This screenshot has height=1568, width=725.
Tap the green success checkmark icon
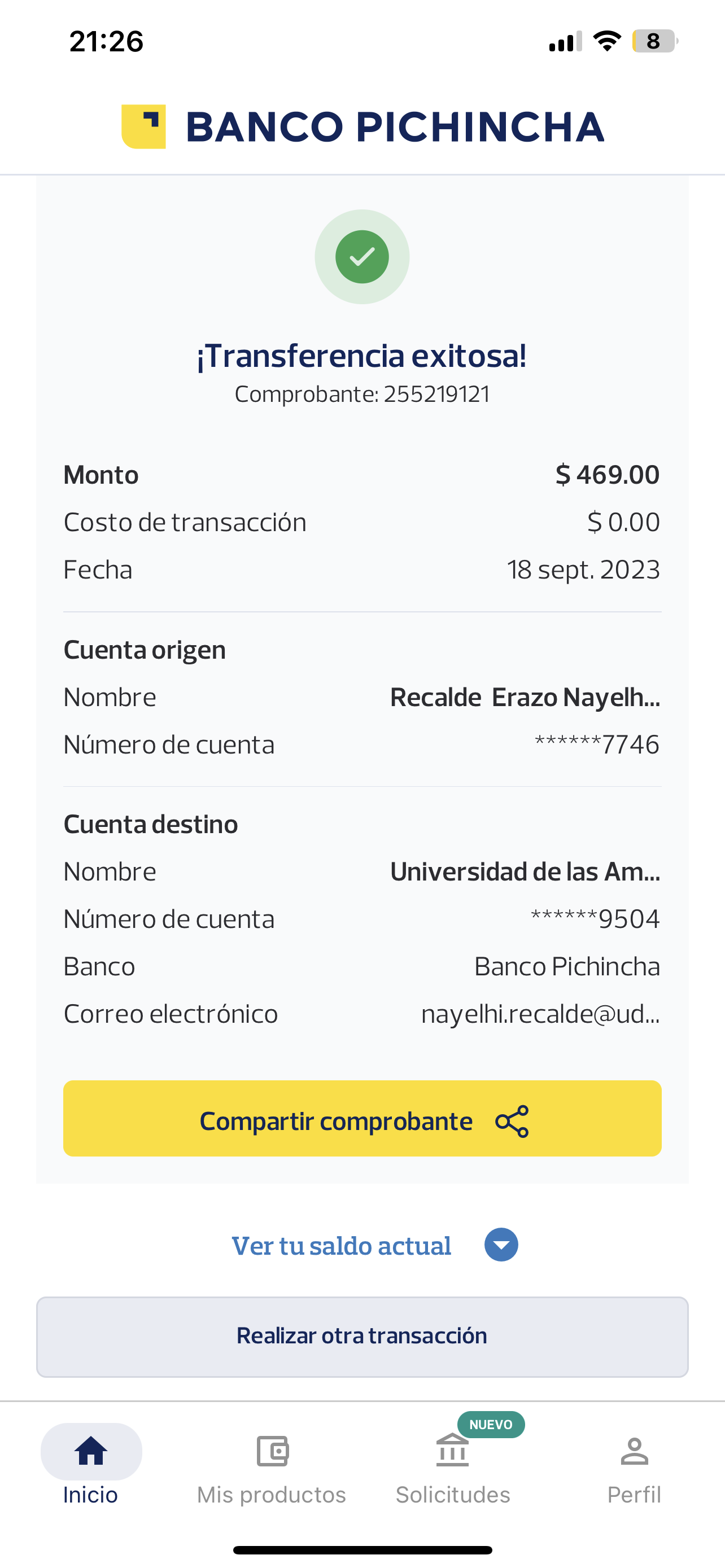(362, 257)
